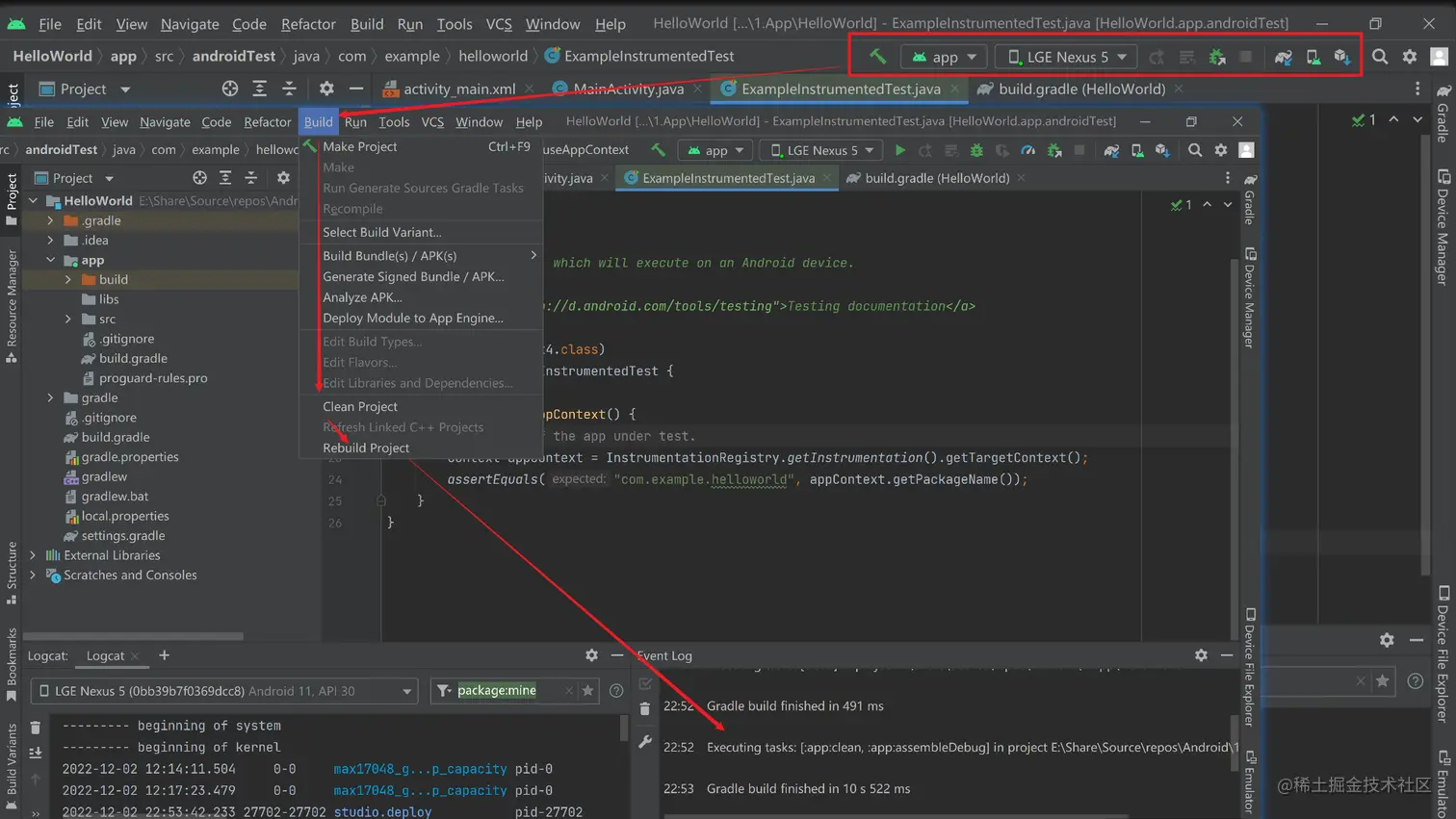Click scroll to end icon in Logcat
Image resolution: width=1456 pixels, height=819 pixels.
click(x=36, y=753)
